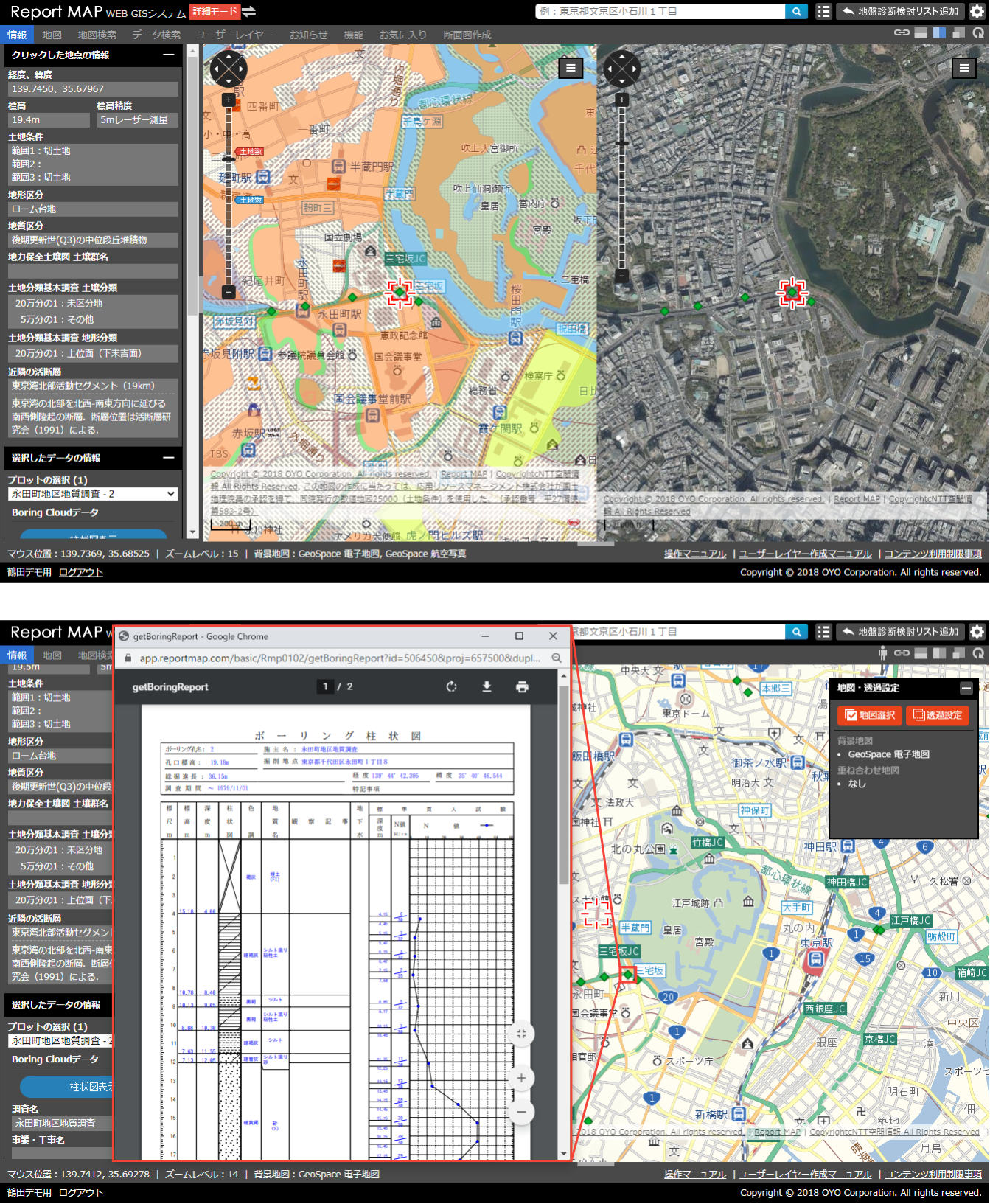This screenshot has height=1204, width=990.
Task: Click the PDF page number field
Action: tap(325, 686)
